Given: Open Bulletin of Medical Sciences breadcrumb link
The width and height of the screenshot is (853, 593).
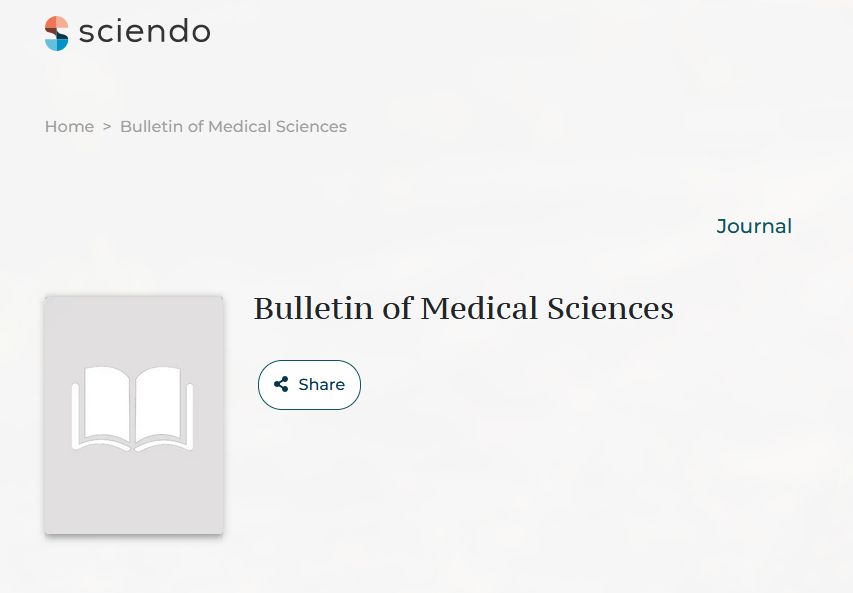Looking at the screenshot, I should point(233,127).
